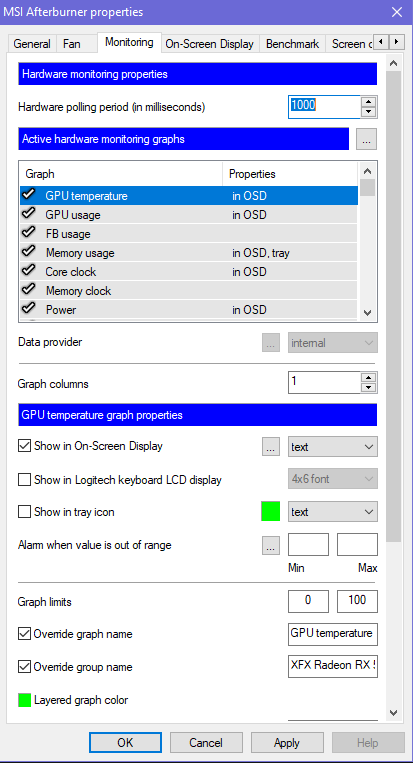The width and height of the screenshot is (413, 763).
Task: Decrease the graph columns value
Action: pos(370,388)
